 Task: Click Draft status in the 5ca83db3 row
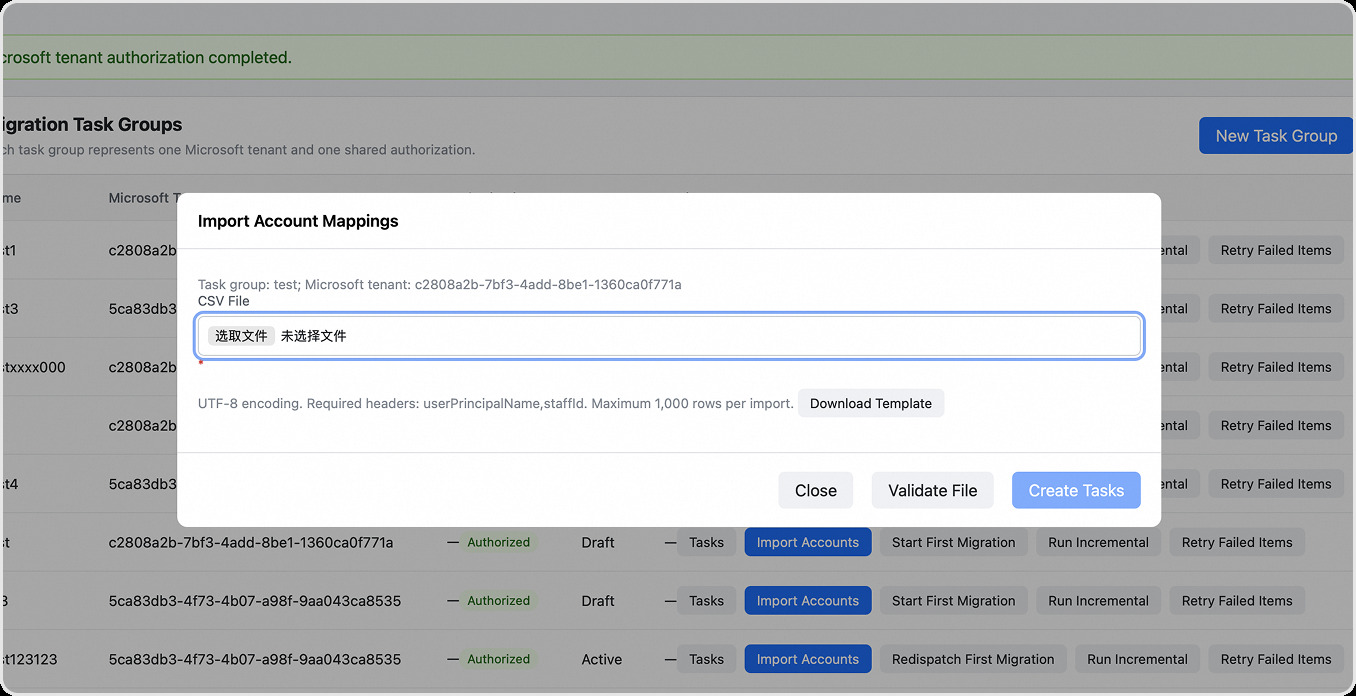click(x=598, y=601)
